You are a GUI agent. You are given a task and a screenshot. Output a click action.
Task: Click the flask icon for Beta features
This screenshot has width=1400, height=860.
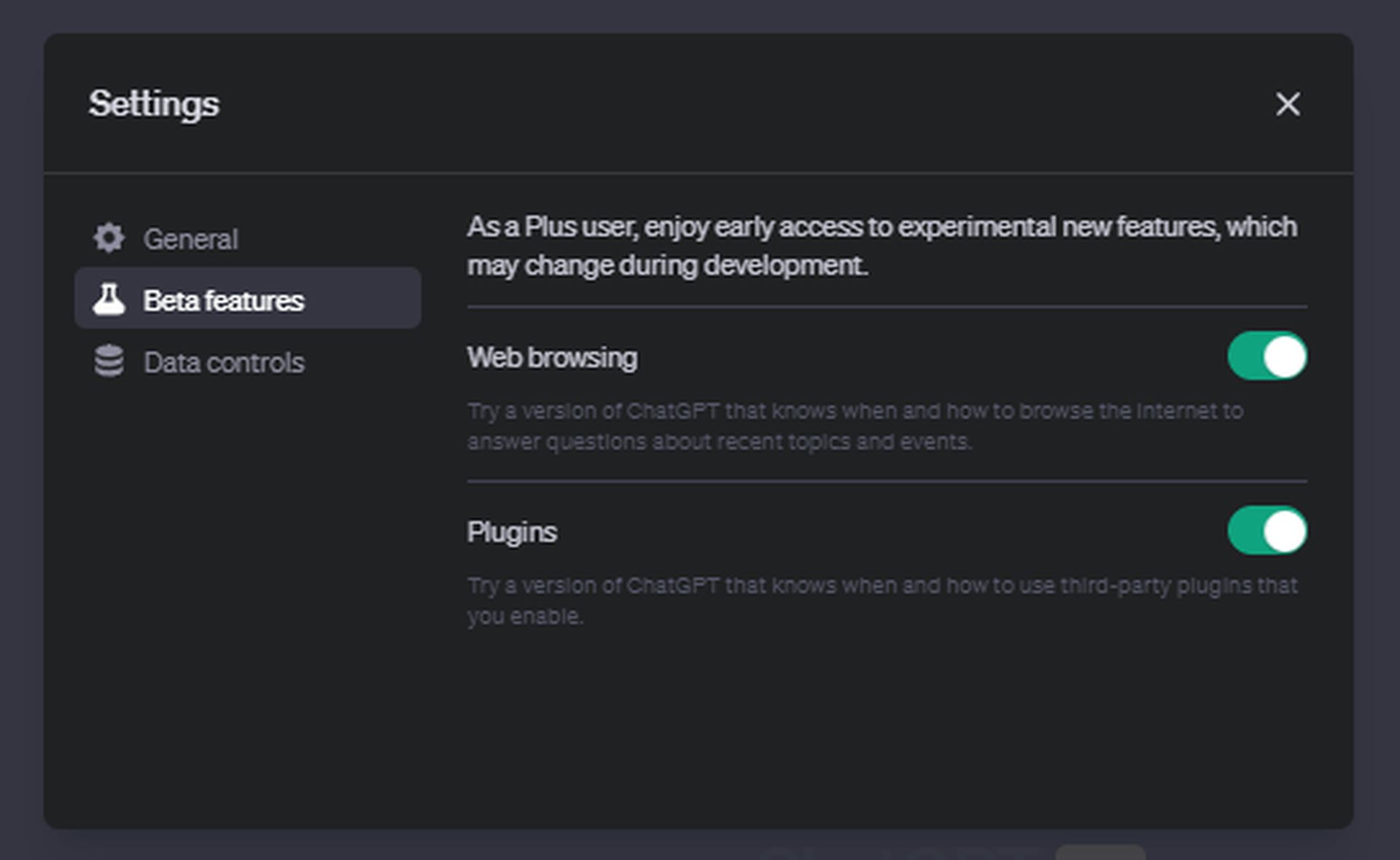[109, 300]
